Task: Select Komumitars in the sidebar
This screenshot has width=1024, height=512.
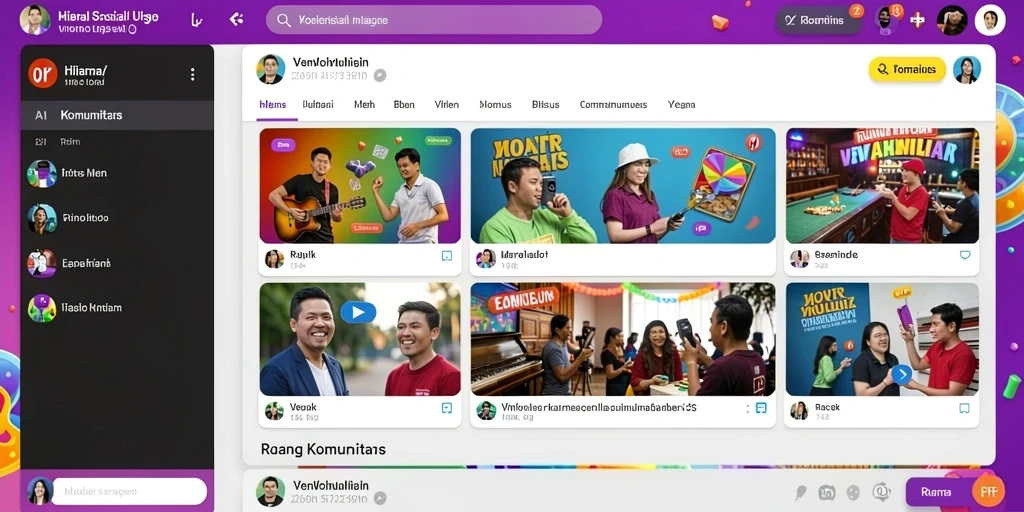Action: click(x=117, y=115)
